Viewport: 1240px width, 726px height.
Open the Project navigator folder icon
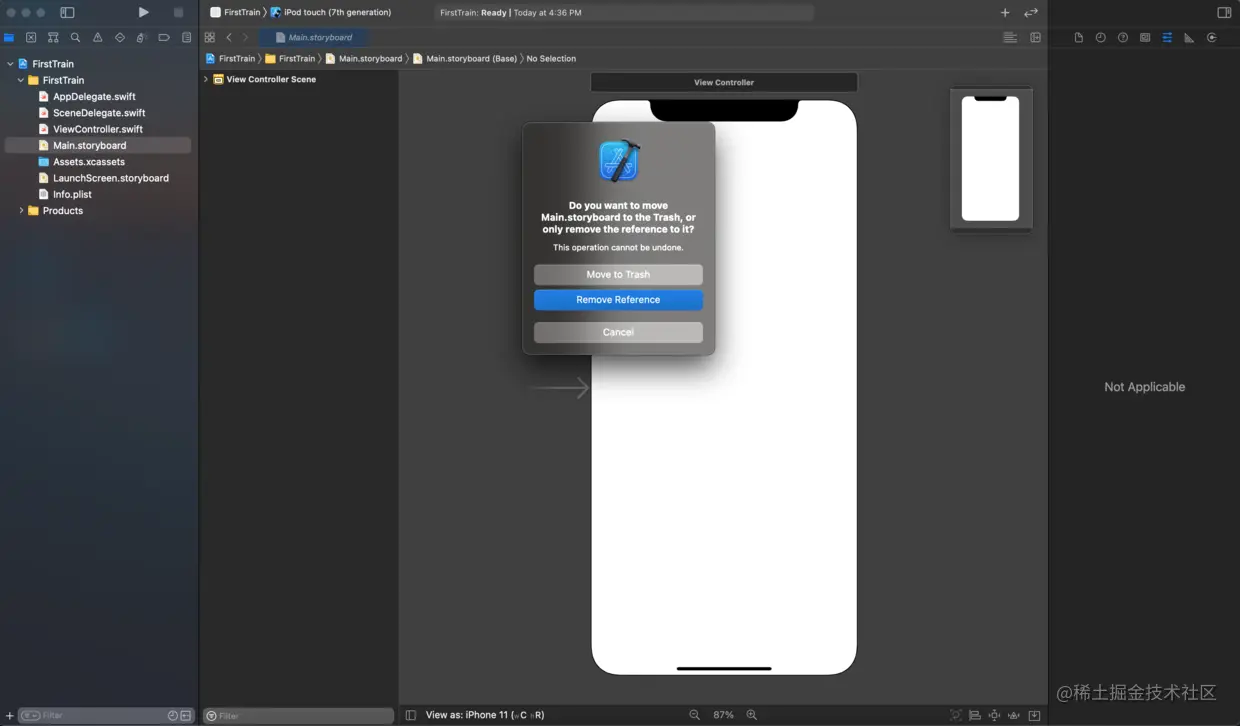[9, 37]
